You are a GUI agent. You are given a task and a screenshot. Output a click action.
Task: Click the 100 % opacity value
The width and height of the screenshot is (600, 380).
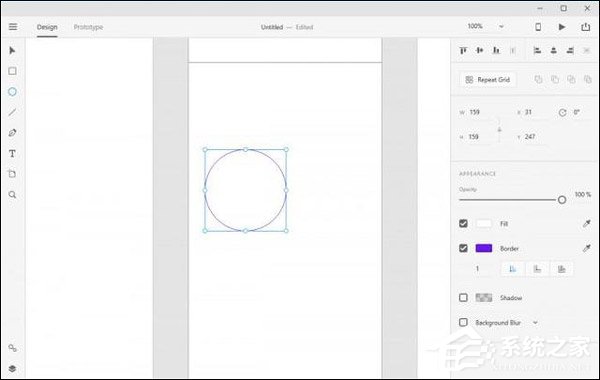[x=583, y=195]
